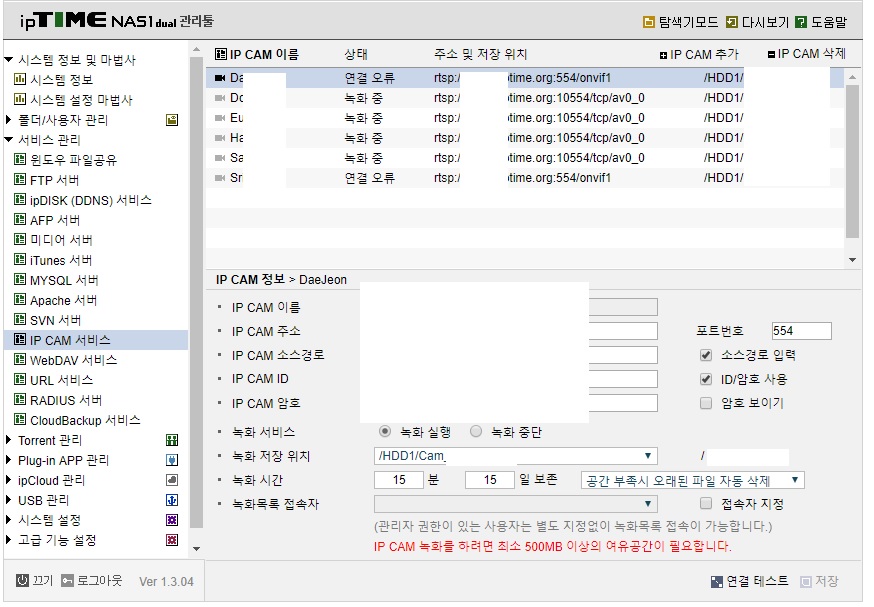Collapse the 서비스 관리 section

[x=8, y=139]
